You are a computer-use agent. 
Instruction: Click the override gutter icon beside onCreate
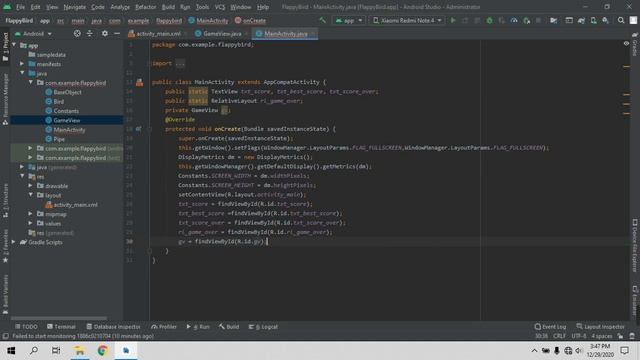138,129
